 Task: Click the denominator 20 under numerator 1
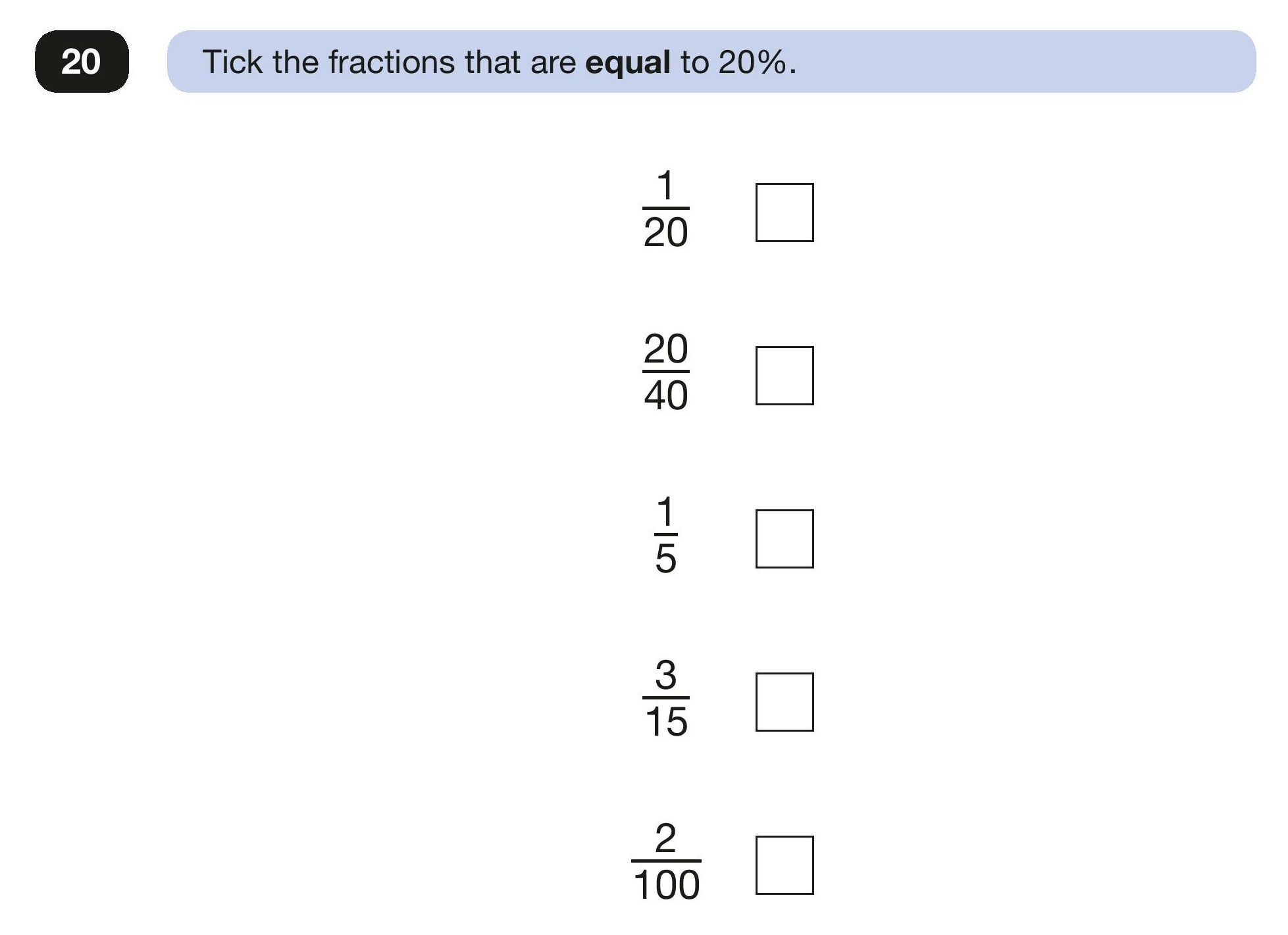[x=666, y=232]
